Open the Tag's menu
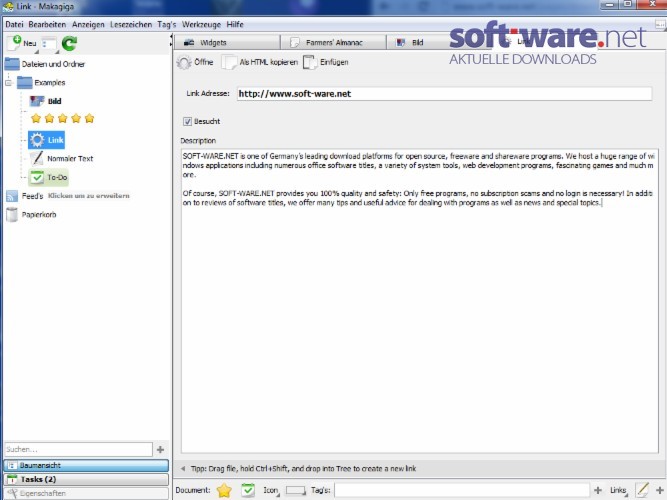 [166, 25]
